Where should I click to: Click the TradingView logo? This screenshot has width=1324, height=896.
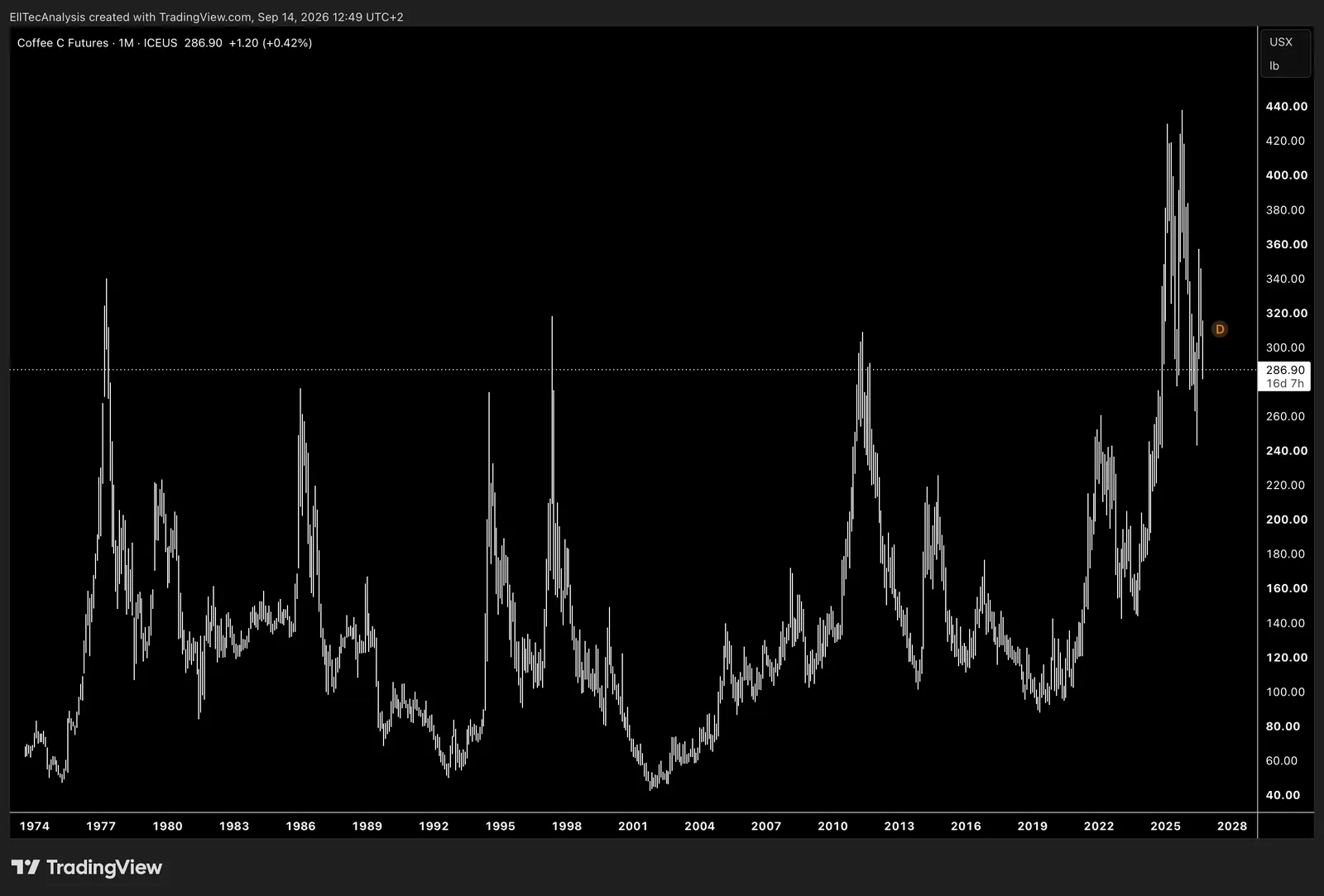[87, 867]
